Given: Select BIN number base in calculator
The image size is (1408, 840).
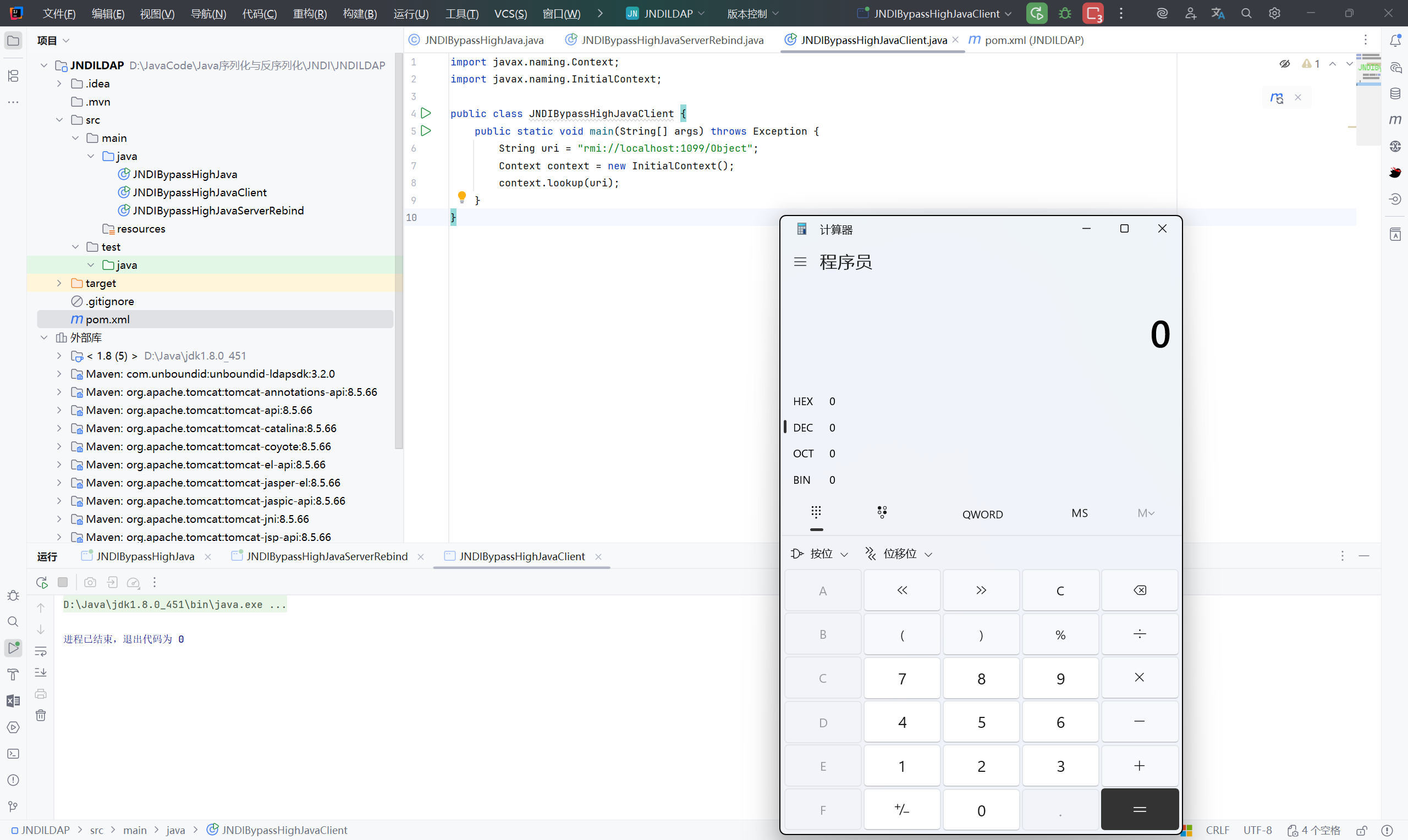Looking at the screenshot, I should [x=802, y=480].
